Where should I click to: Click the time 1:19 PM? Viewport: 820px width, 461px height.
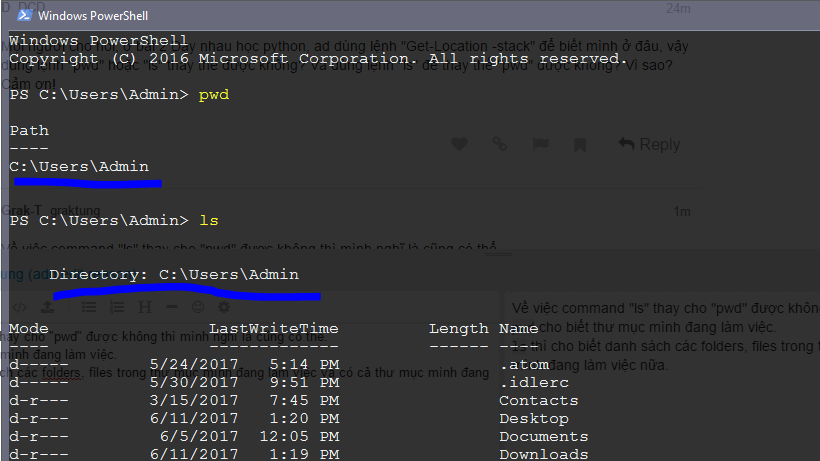pyautogui.click(x=304, y=454)
